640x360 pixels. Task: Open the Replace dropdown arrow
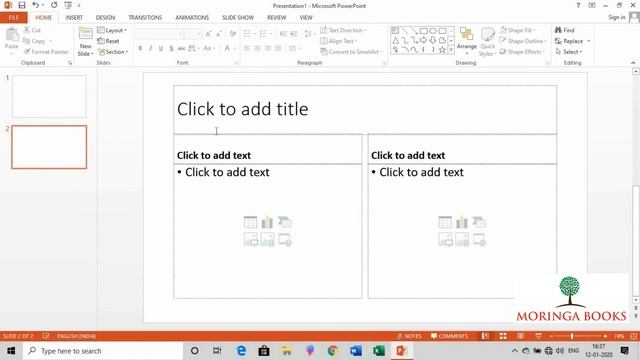pyautogui.click(x=589, y=41)
